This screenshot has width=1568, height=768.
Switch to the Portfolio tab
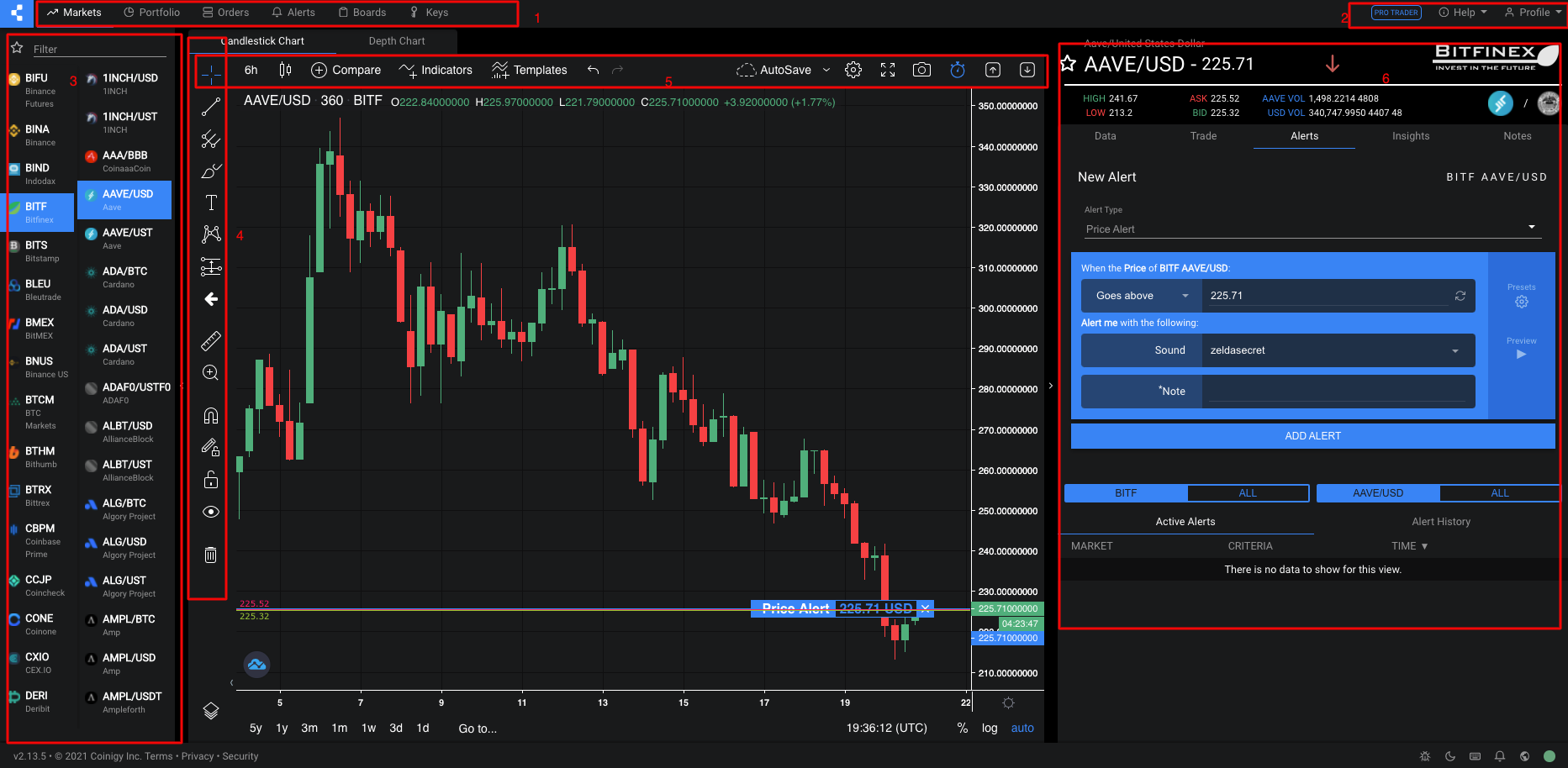coord(151,13)
